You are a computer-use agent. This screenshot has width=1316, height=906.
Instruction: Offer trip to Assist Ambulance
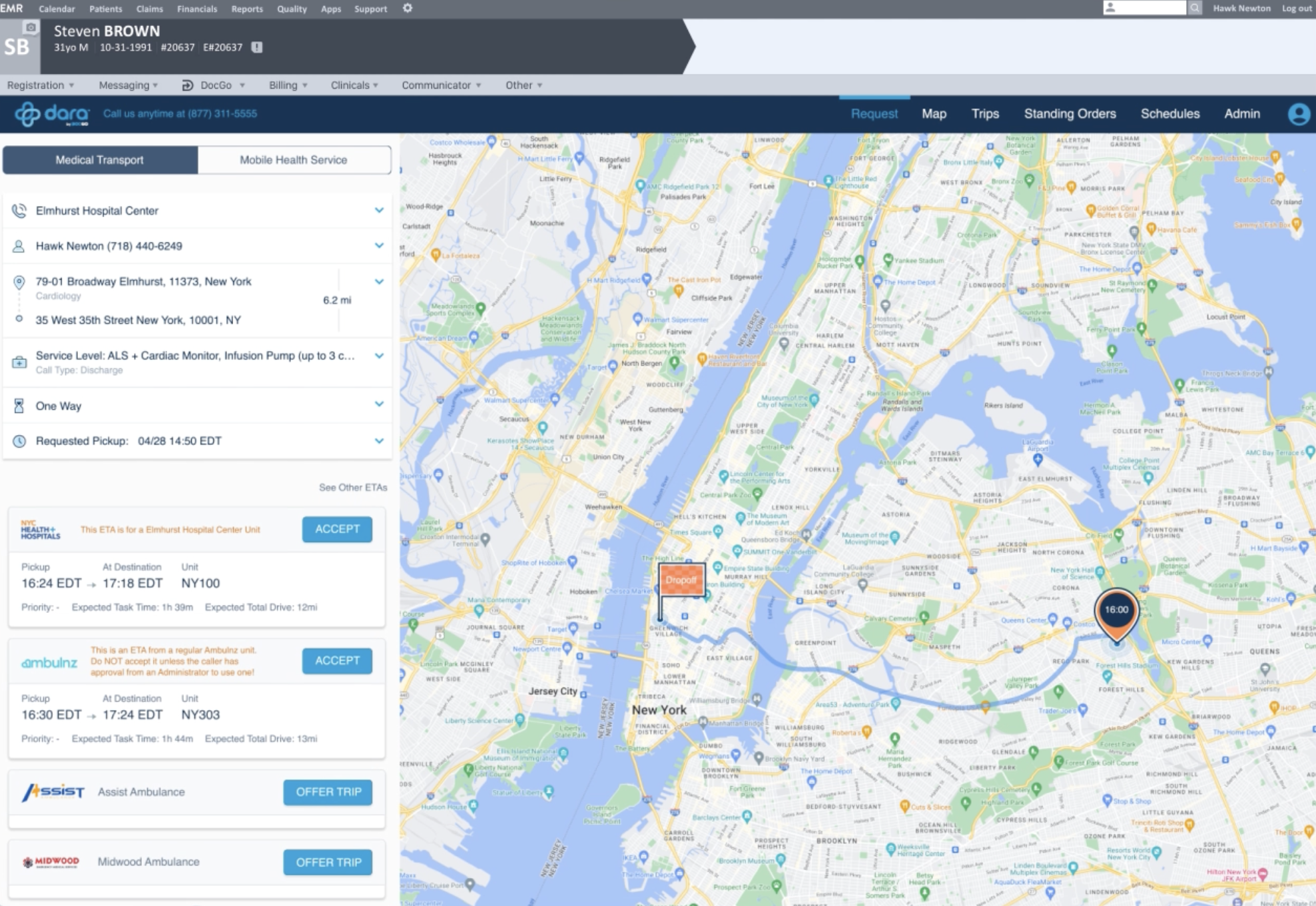click(x=328, y=792)
